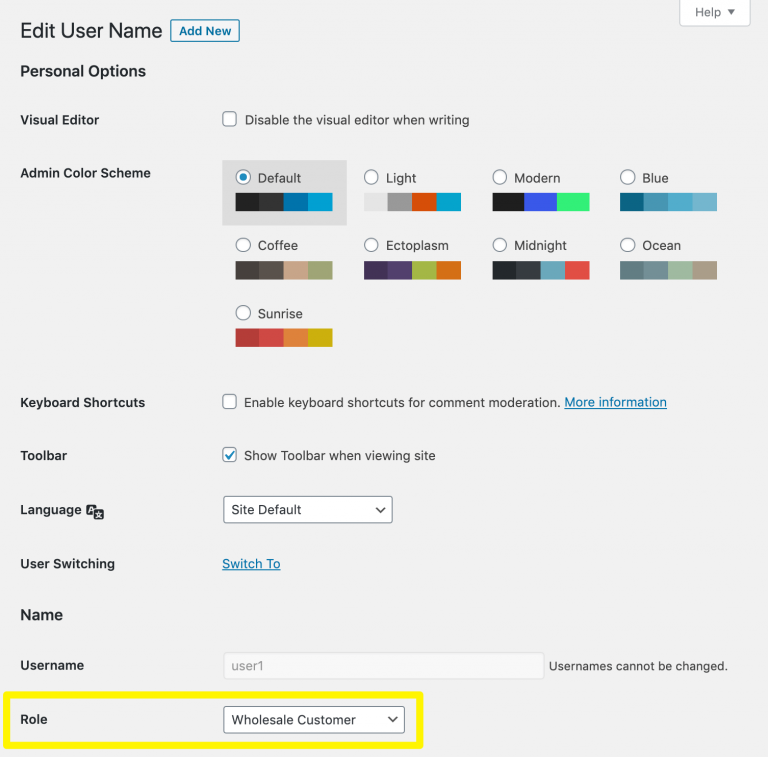Viewport: 768px width, 757px height.
Task: Open the More information link
Action: pyautogui.click(x=615, y=402)
